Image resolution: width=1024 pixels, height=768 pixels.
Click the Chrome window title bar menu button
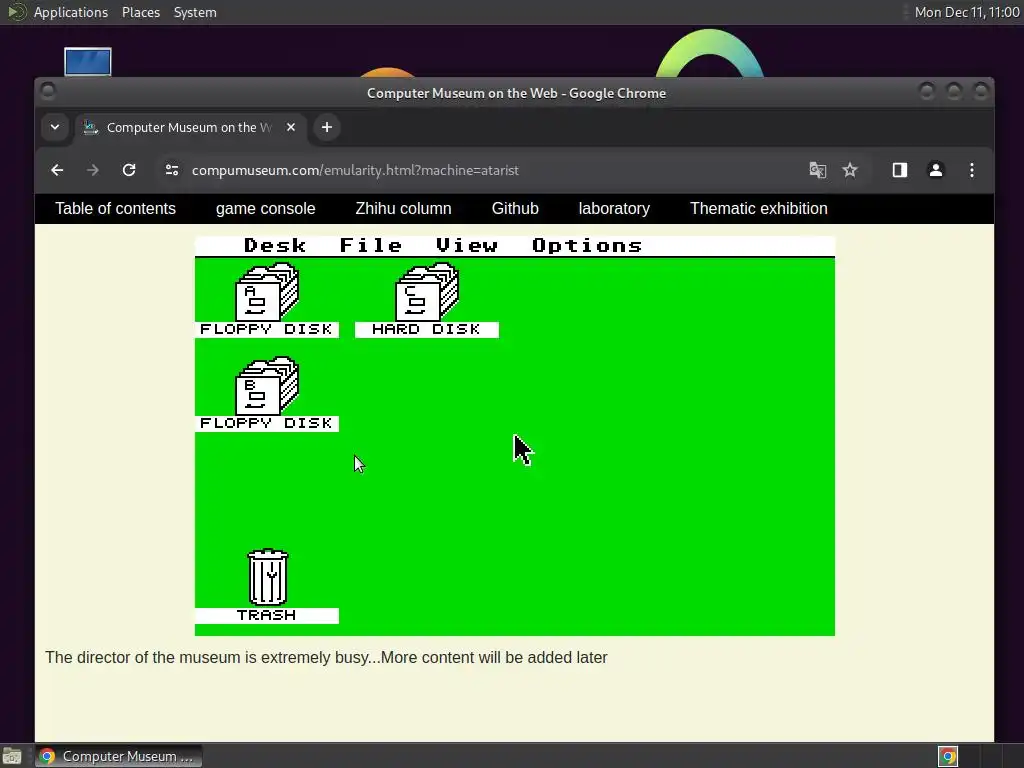click(48, 90)
